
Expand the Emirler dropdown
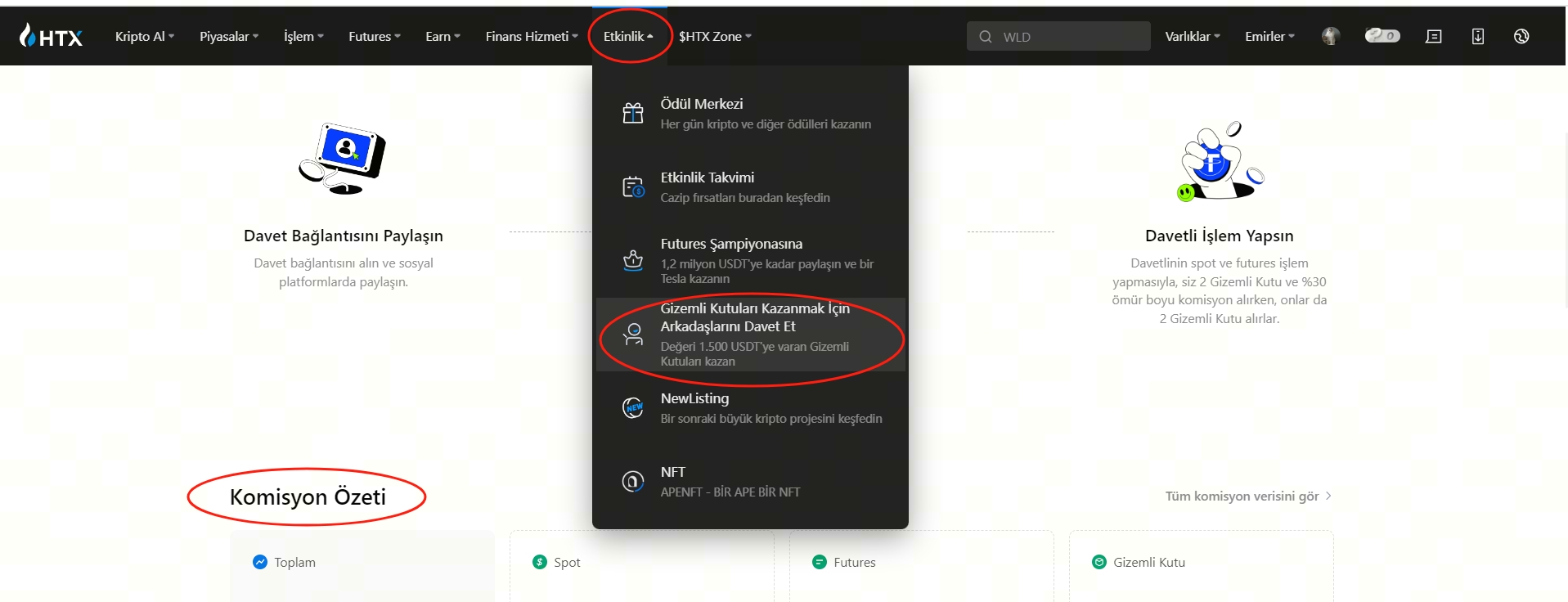click(x=1269, y=36)
